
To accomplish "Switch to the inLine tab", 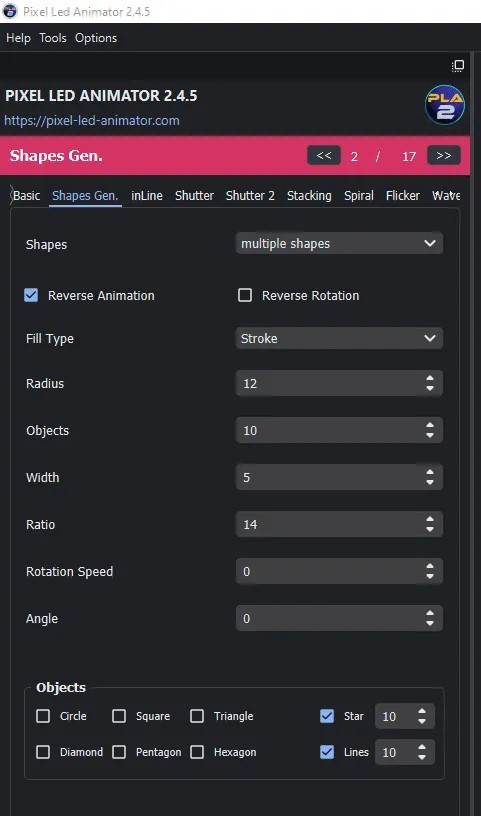I will tap(147, 196).
